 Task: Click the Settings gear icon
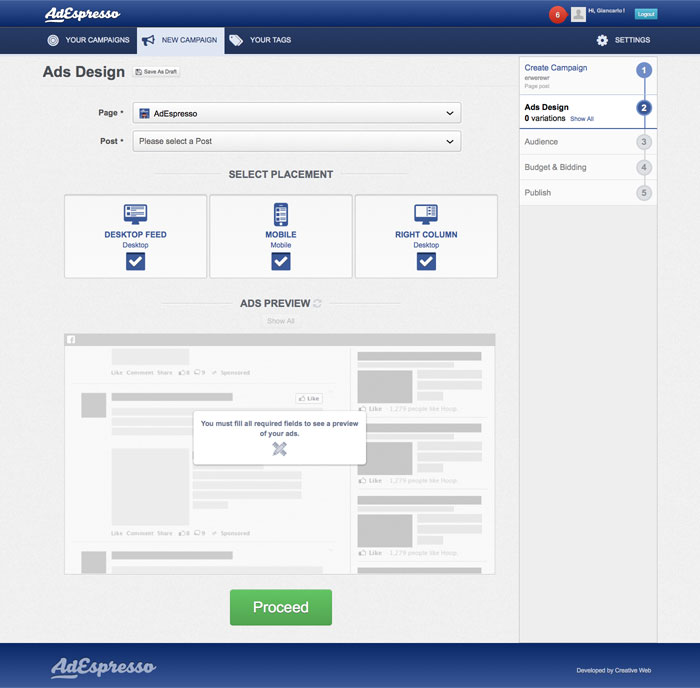coord(602,40)
